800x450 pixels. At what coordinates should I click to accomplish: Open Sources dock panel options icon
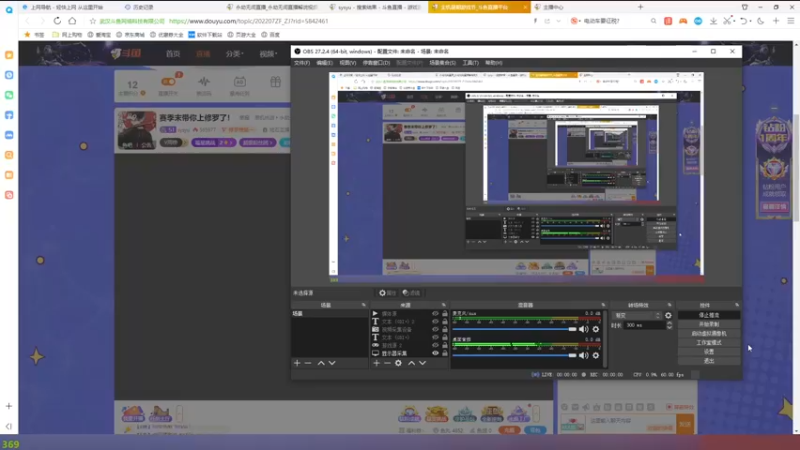point(443,305)
